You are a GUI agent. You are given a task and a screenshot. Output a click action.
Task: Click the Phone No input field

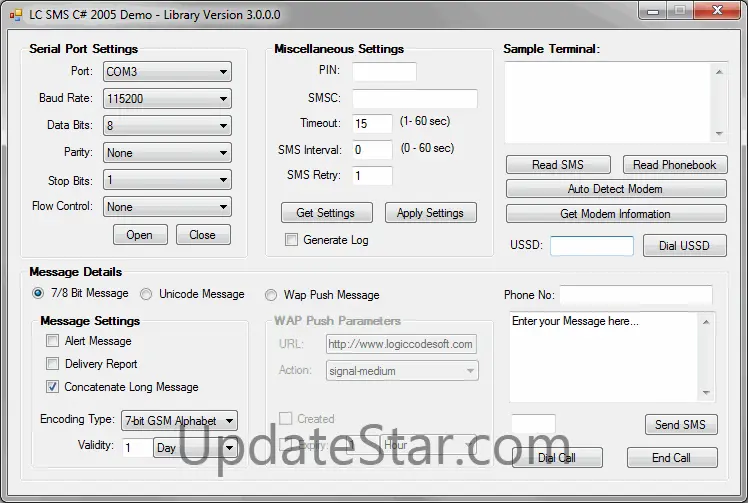636,294
